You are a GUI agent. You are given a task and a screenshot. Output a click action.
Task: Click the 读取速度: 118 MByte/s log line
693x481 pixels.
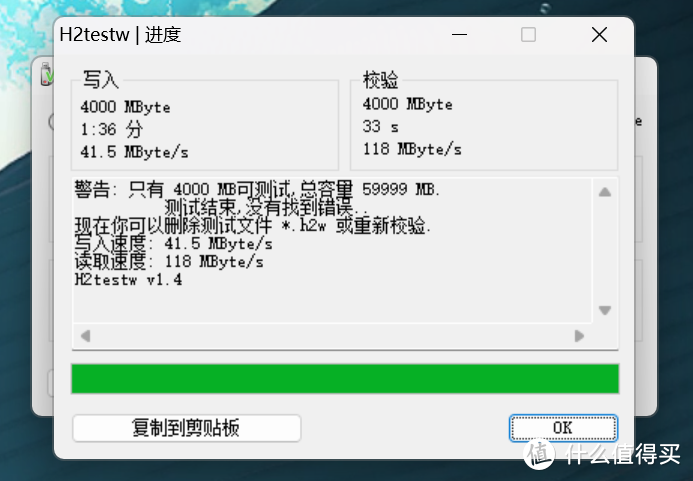pyautogui.click(x=169, y=262)
